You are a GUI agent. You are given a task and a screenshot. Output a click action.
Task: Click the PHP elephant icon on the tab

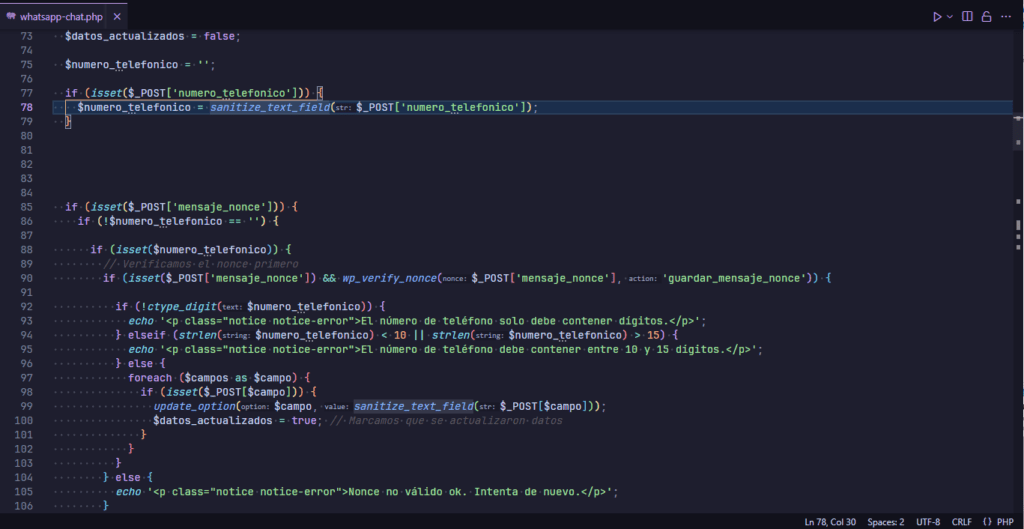(11, 16)
